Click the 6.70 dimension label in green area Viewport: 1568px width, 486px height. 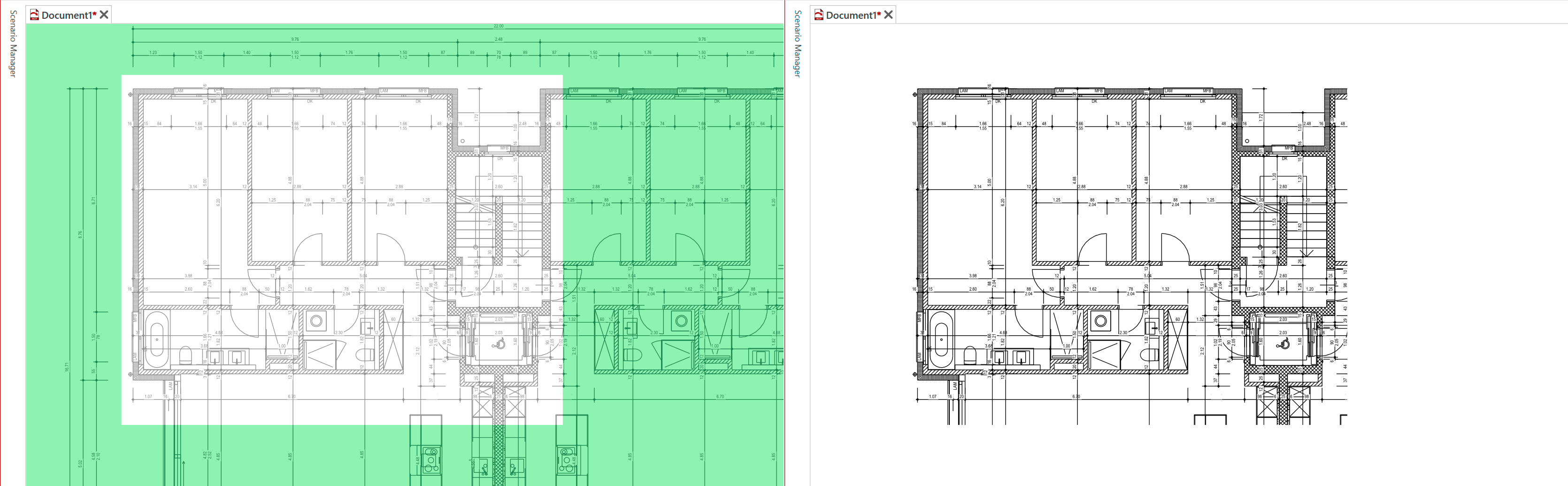pyautogui.click(x=720, y=396)
